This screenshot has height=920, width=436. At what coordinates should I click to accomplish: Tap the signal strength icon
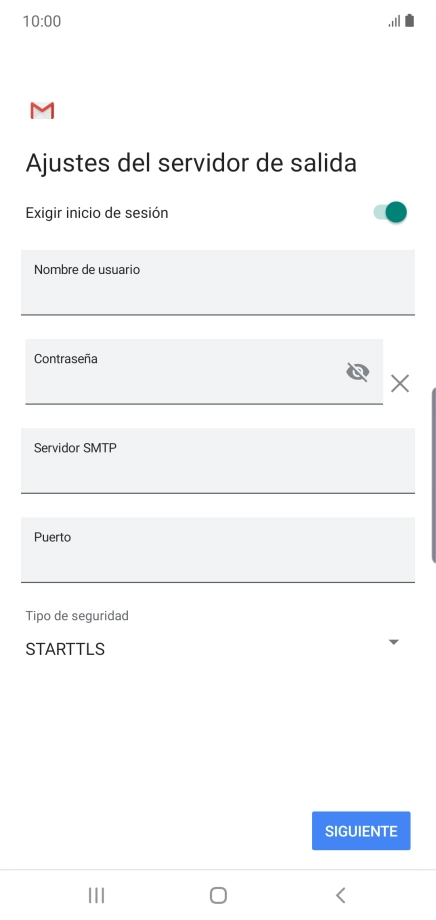point(394,22)
